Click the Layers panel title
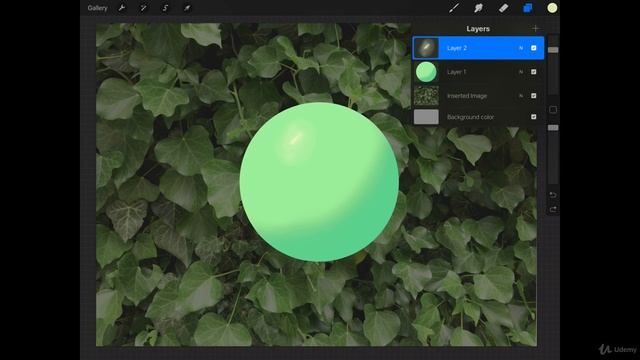Screen dimensions: 640x360 coord(478,29)
